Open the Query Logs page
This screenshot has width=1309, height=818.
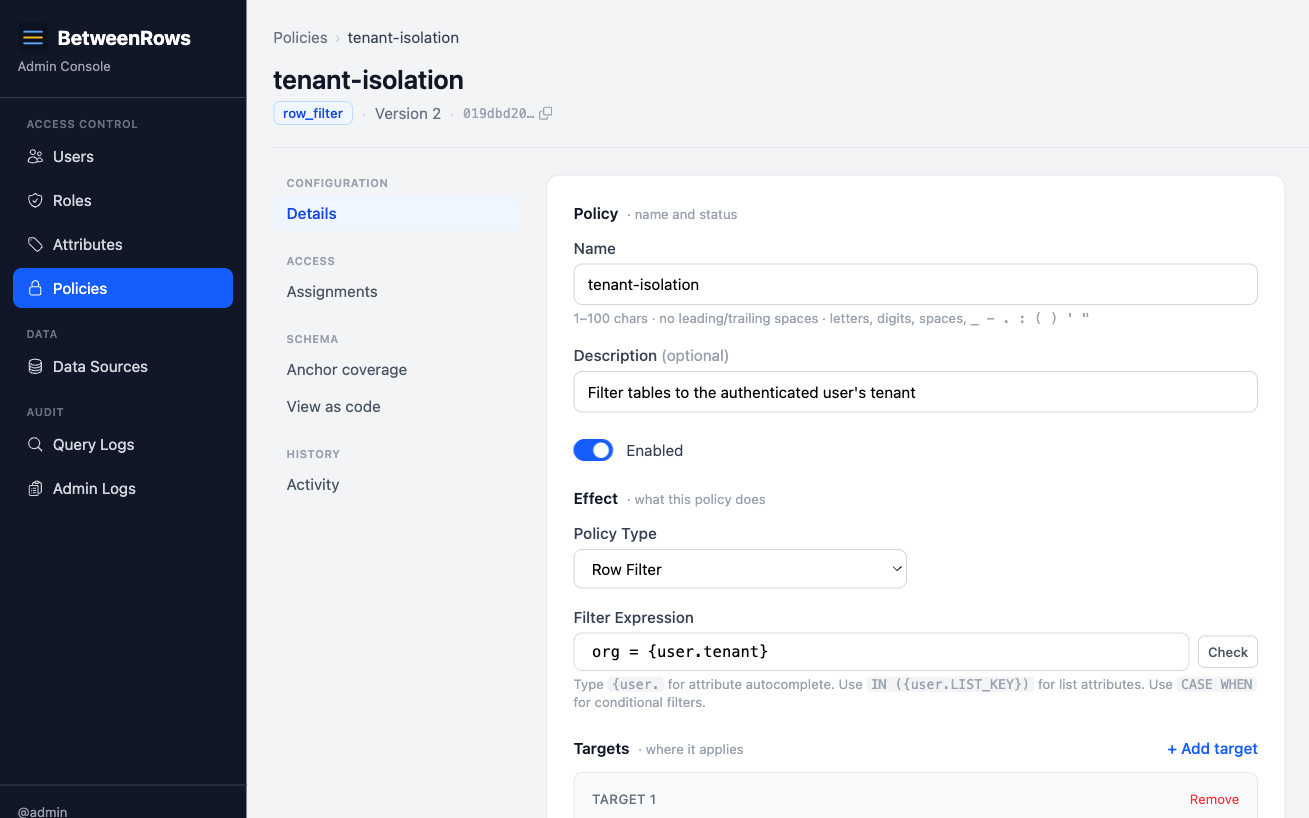pos(123,445)
